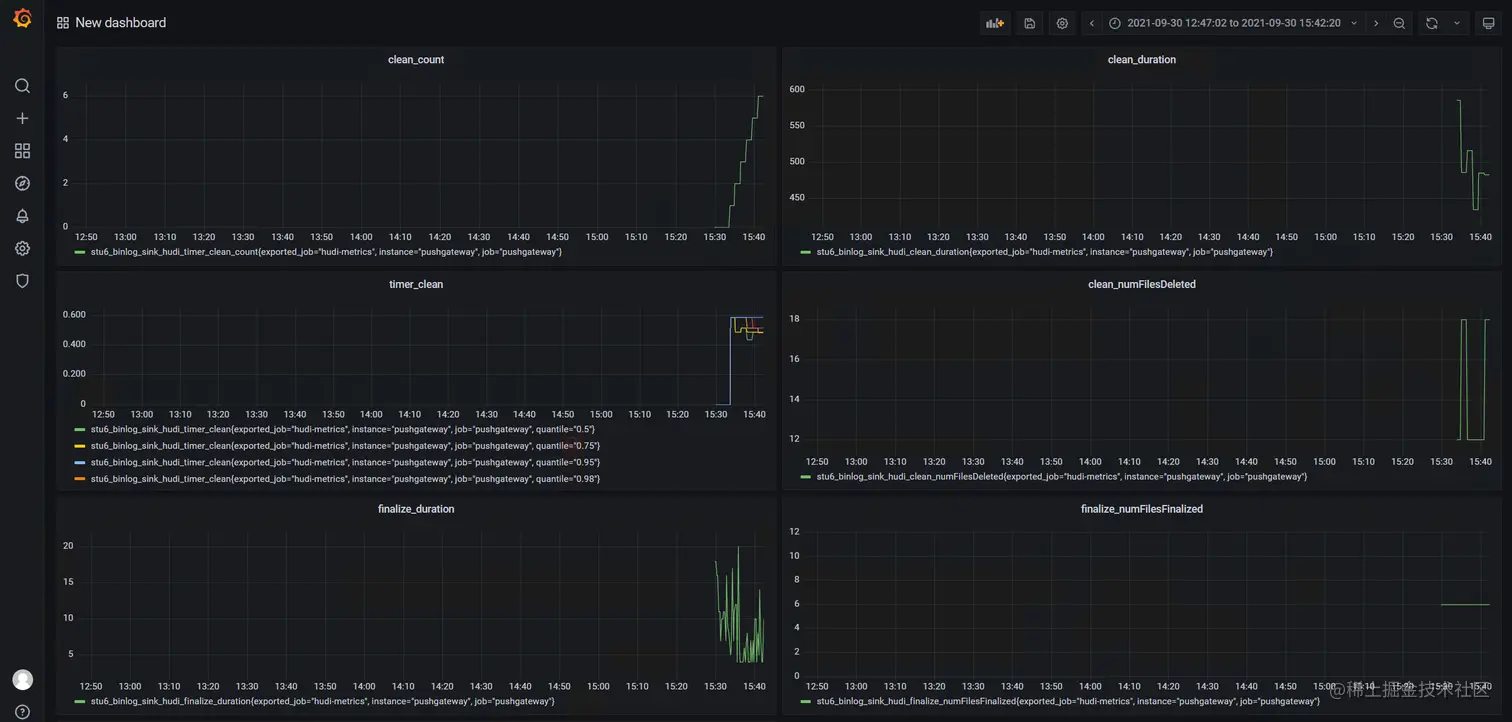Open the finalize_numFilesFinalized panel title menu
The image size is (1512, 722).
[1142, 509]
